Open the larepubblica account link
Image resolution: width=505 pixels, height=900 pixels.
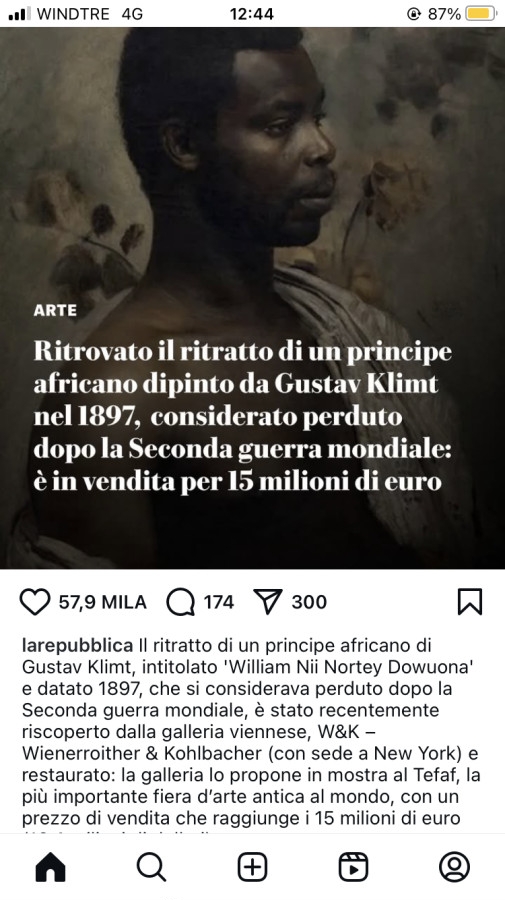pyautogui.click(x=77, y=646)
